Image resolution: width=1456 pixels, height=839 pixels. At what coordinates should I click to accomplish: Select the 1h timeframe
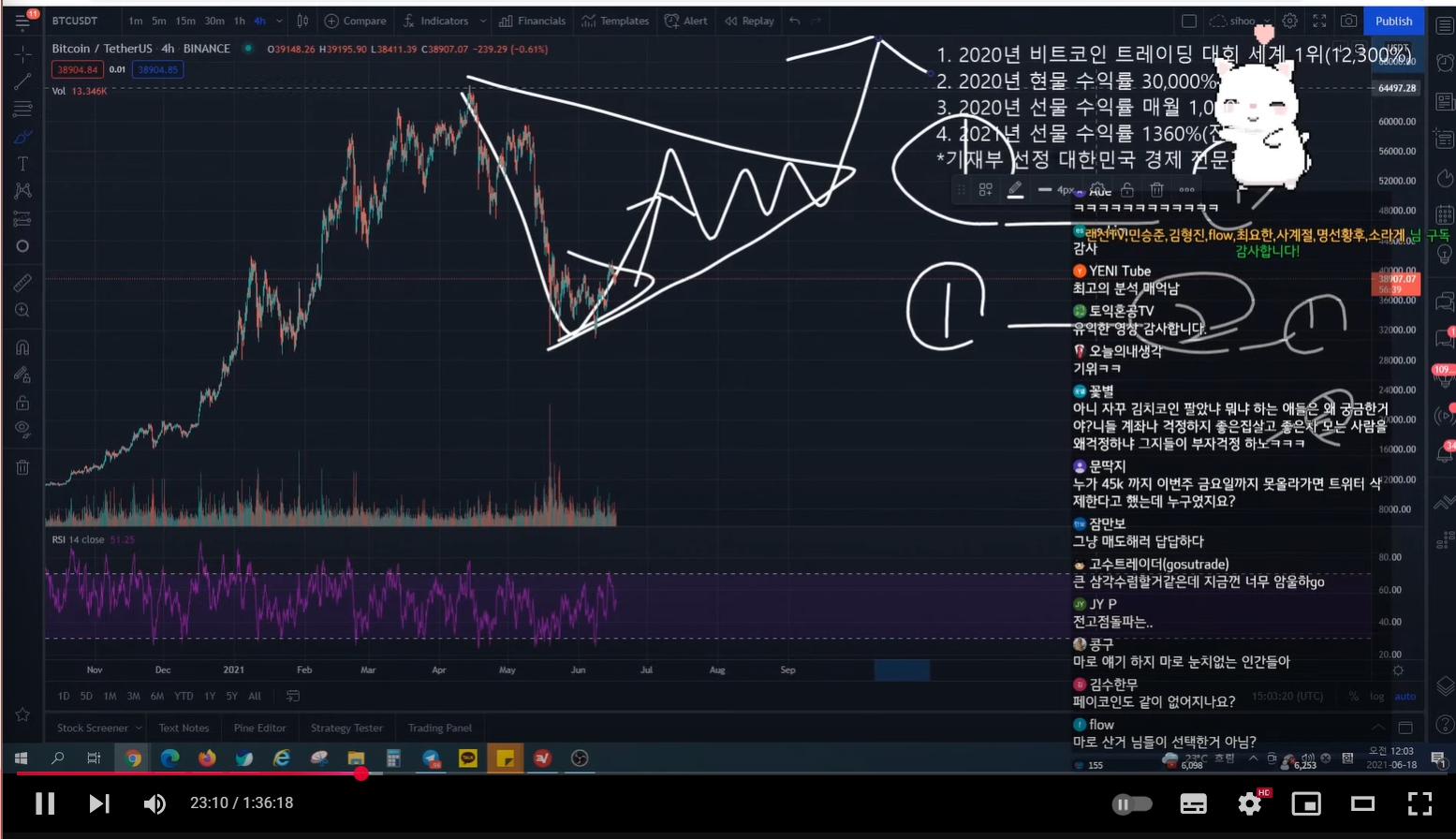(240, 21)
